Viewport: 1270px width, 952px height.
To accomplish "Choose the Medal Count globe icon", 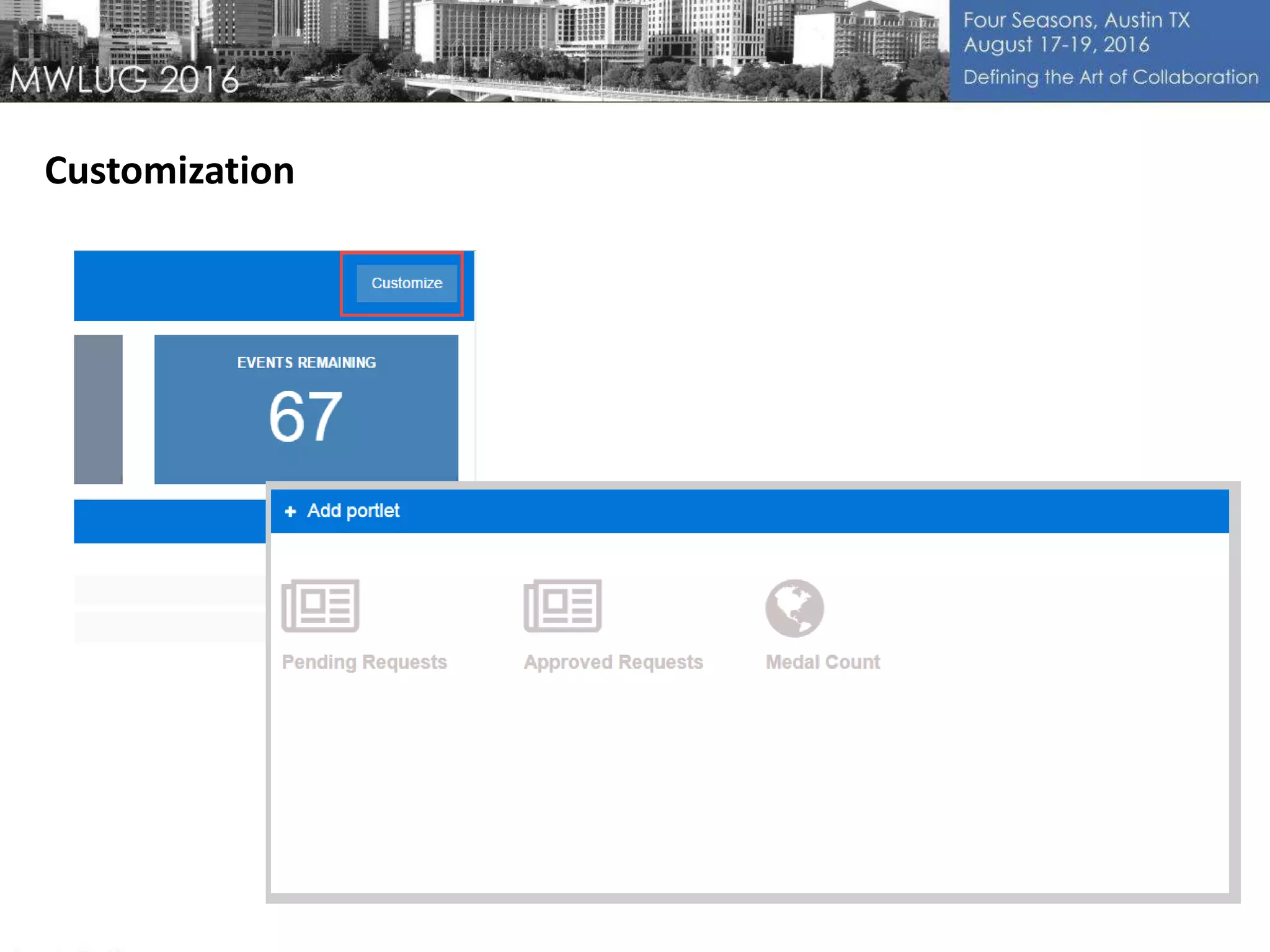I will [794, 608].
